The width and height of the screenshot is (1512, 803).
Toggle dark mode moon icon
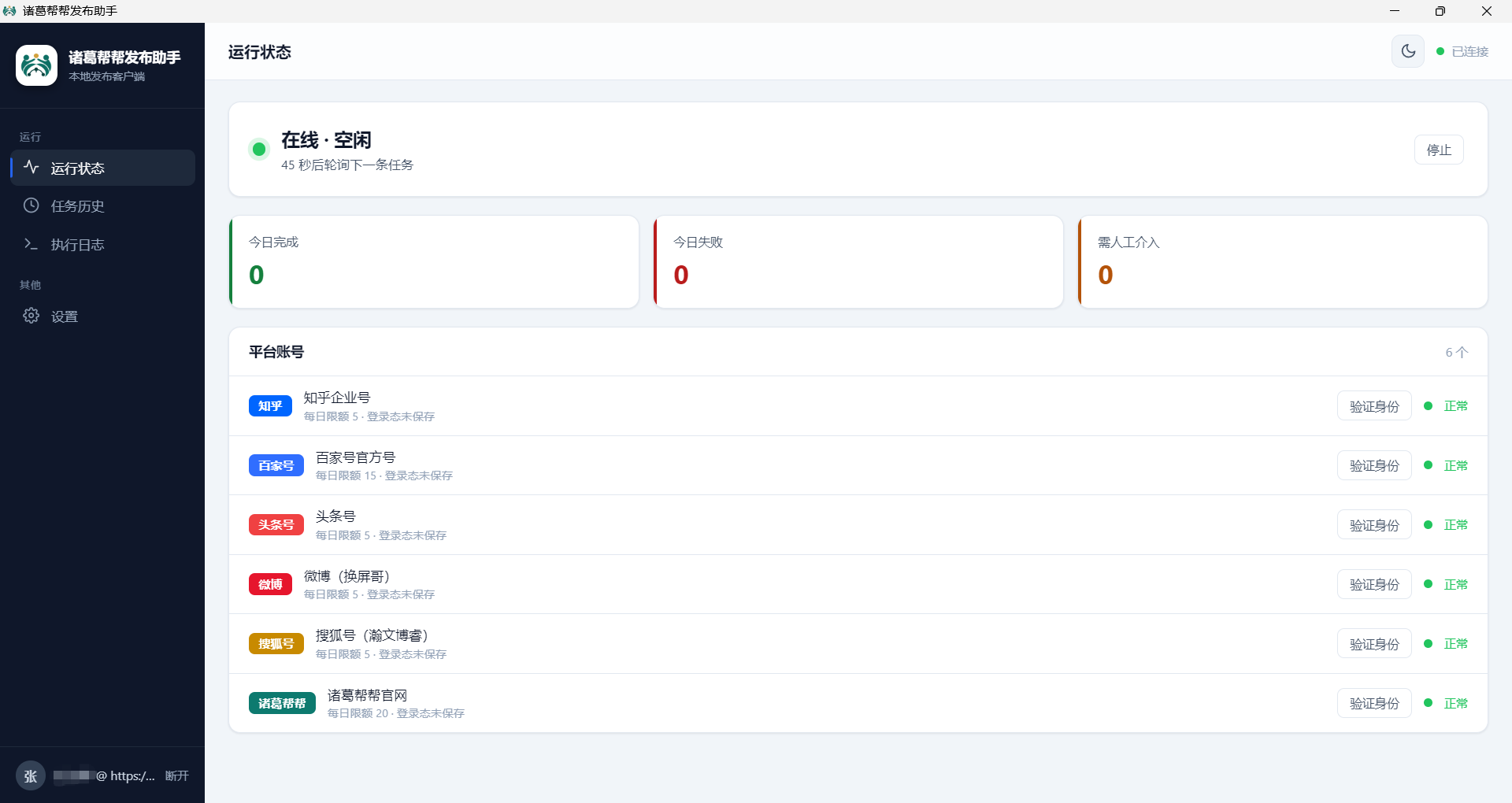click(1408, 51)
